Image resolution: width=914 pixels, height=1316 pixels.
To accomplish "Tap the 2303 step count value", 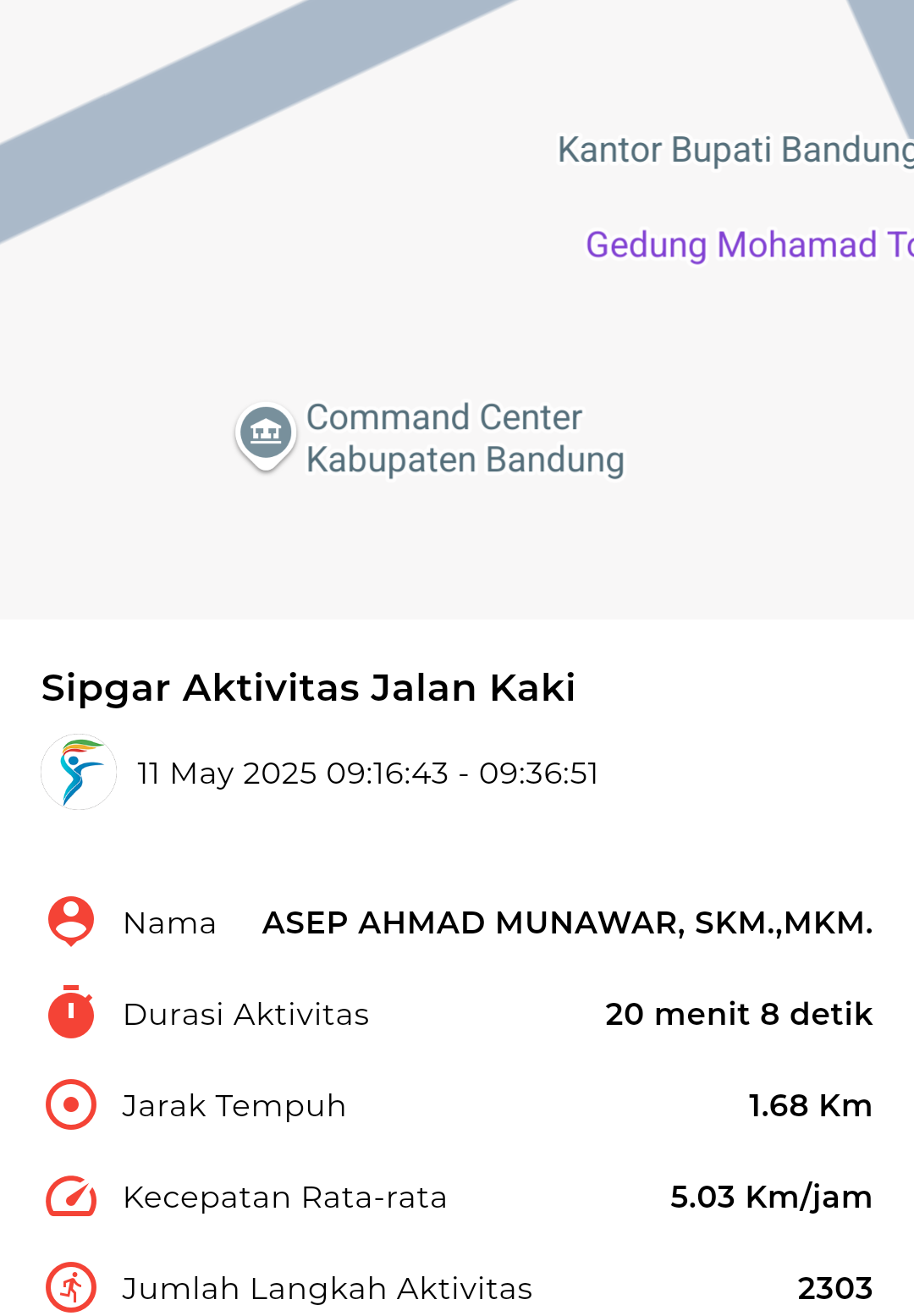I will 835,1288.
